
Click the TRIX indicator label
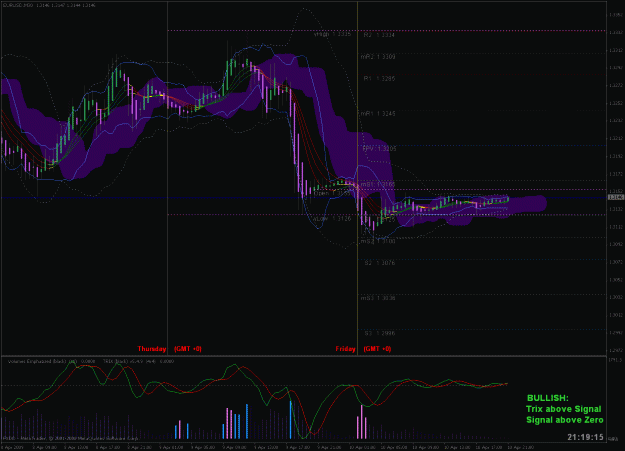139,361
